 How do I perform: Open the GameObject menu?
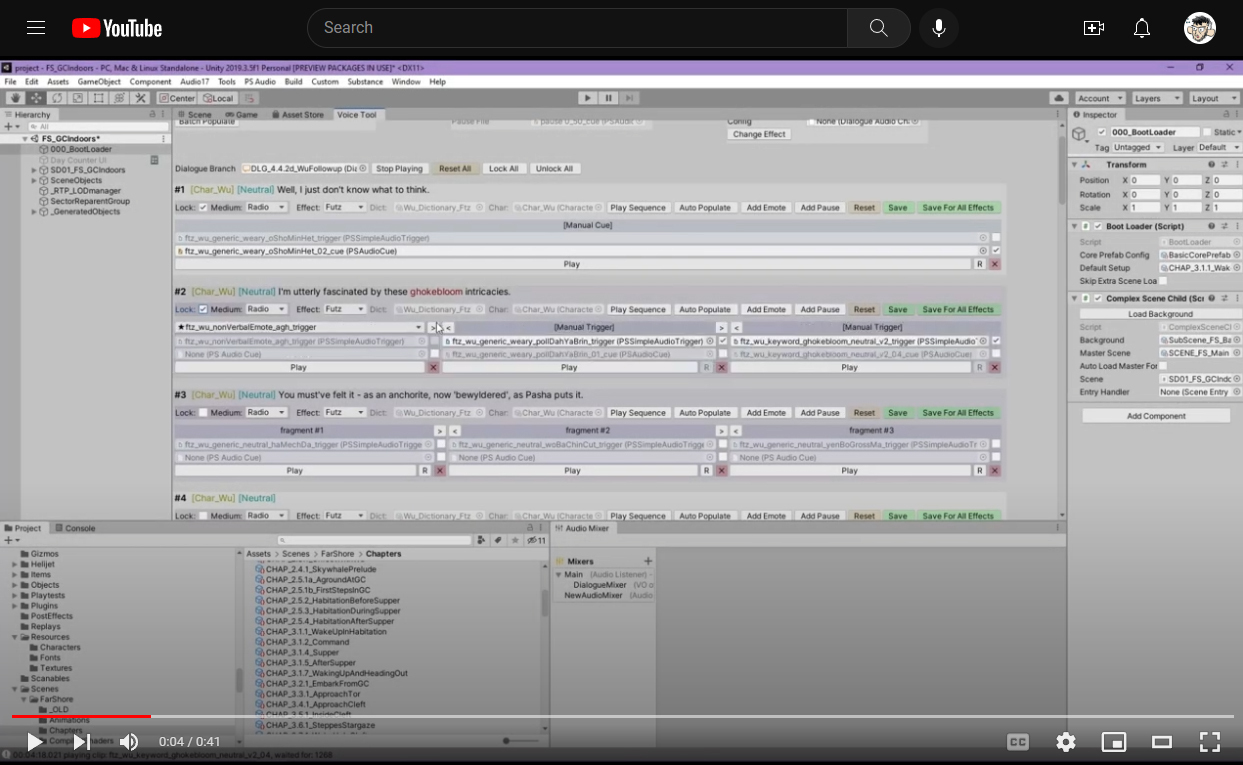click(x=99, y=82)
